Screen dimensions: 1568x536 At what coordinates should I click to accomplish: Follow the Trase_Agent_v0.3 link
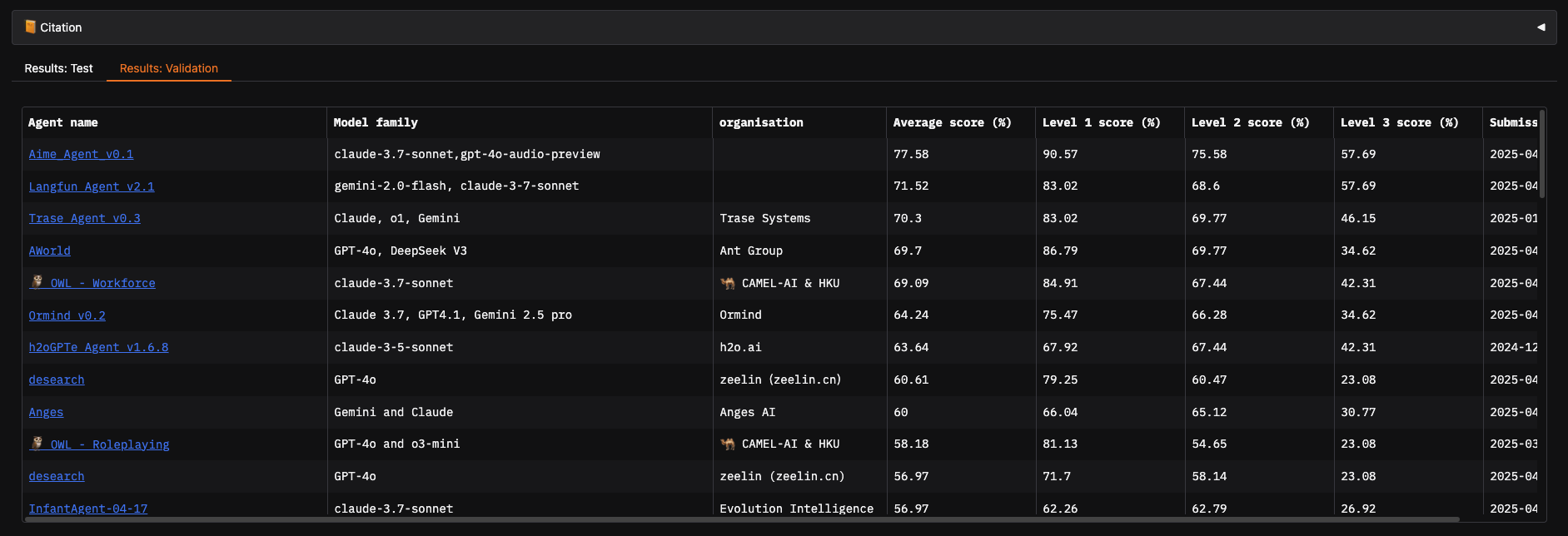coord(84,218)
